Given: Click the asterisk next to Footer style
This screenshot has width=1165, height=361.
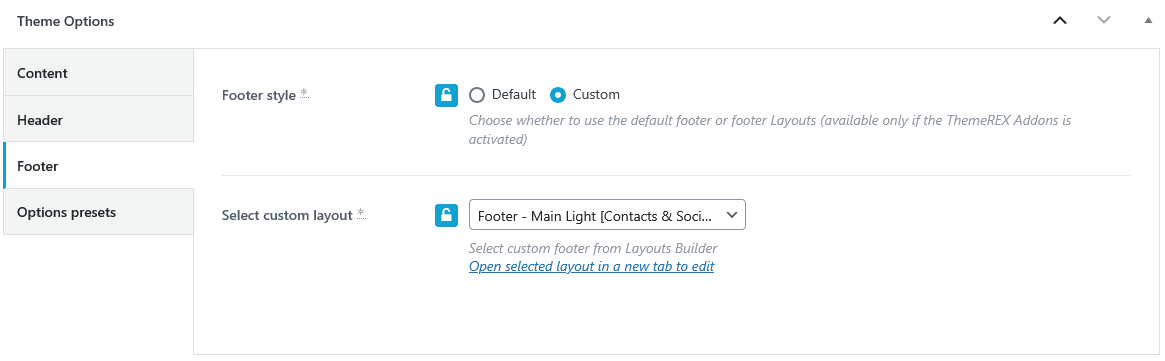Looking at the screenshot, I should point(305,94).
